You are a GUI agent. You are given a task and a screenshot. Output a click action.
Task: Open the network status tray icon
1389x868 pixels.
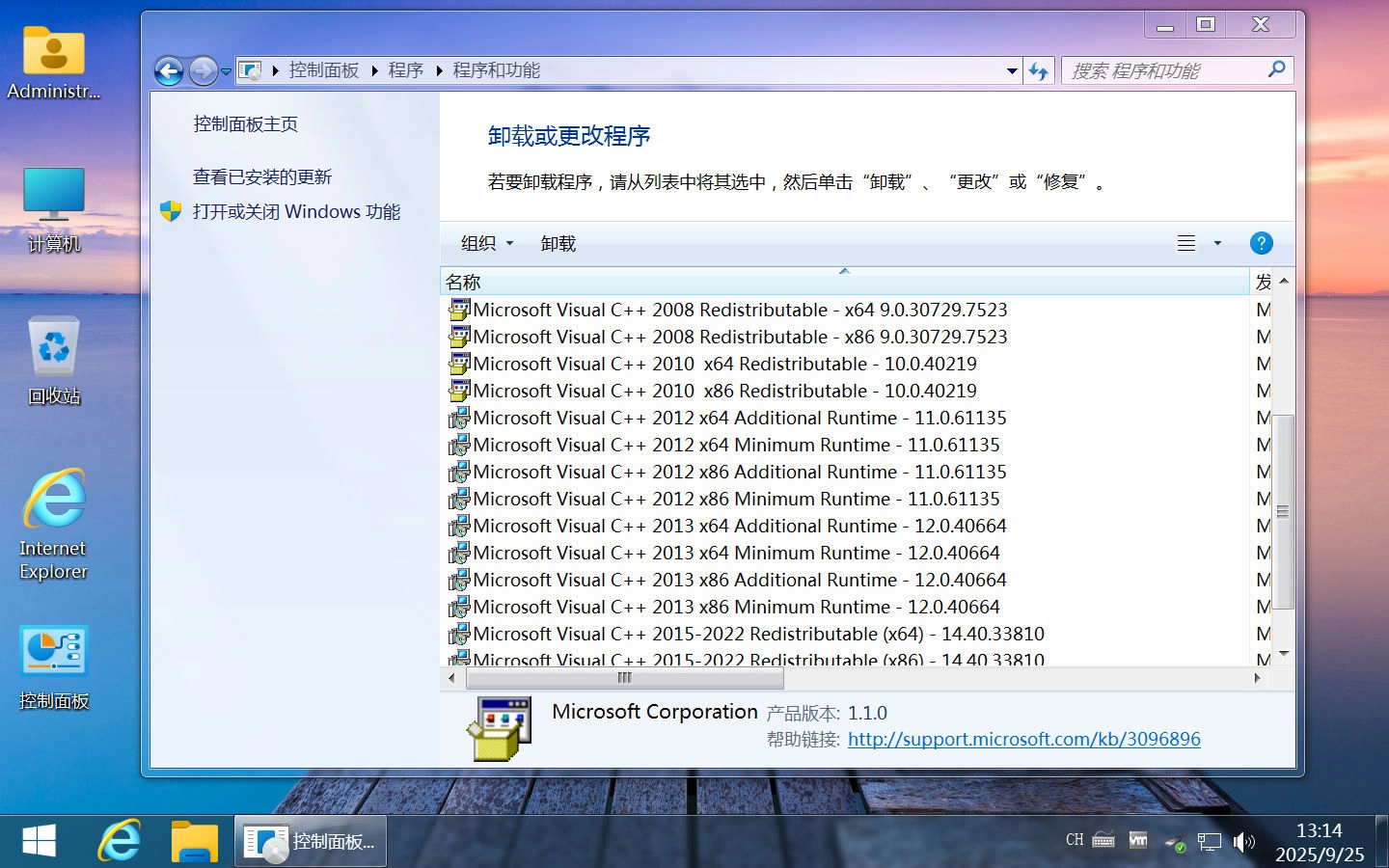pyautogui.click(x=1209, y=841)
